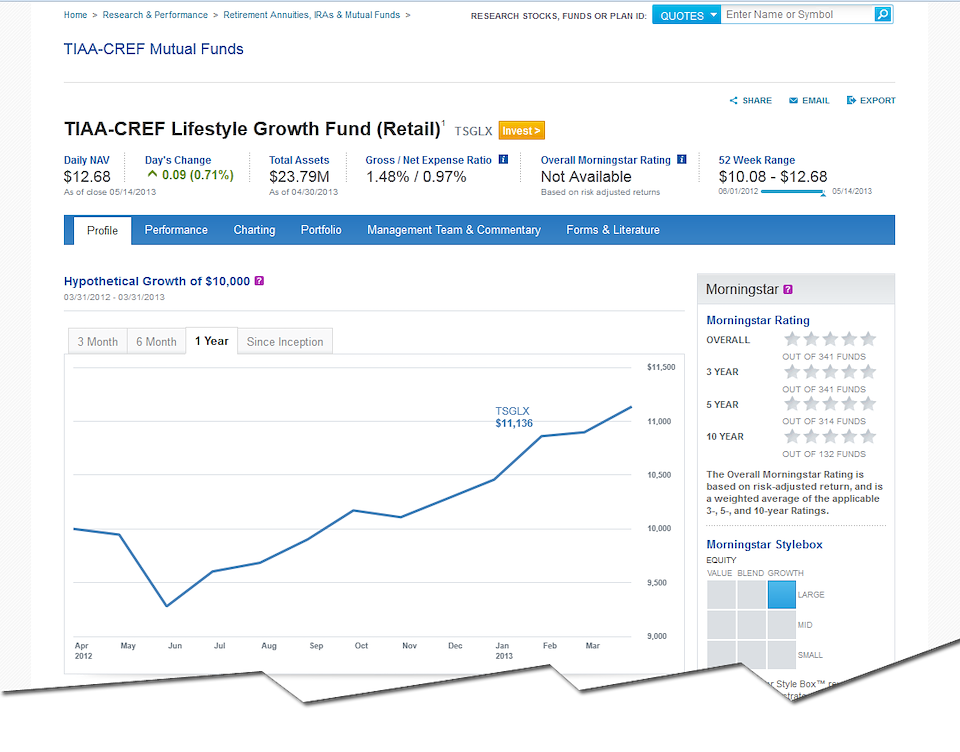The width and height of the screenshot is (960, 752).
Task: Open Retirement Annuities, IRAs & Mutual Funds breadcrumb
Action: point(312,15)
